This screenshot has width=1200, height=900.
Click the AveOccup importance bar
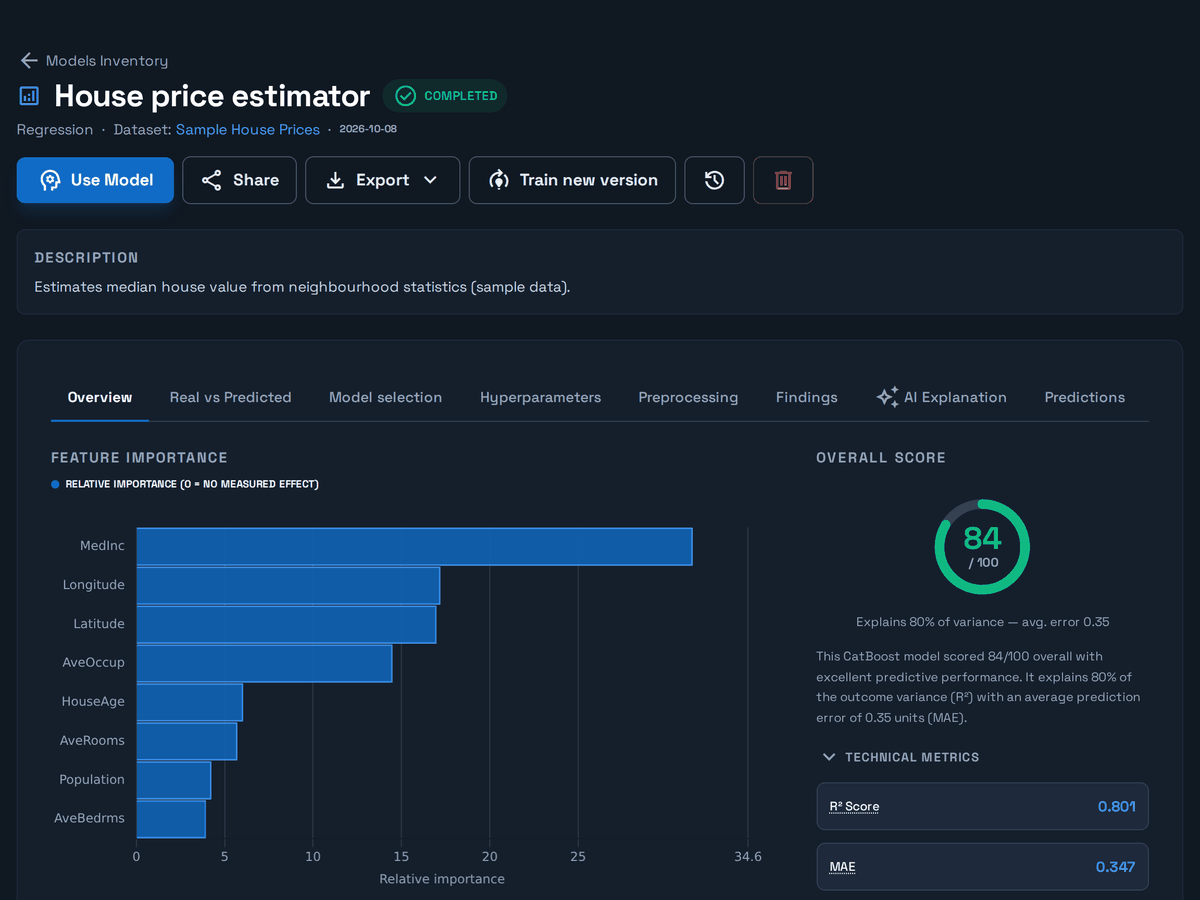pyautogui.click(x=264, y=663)
